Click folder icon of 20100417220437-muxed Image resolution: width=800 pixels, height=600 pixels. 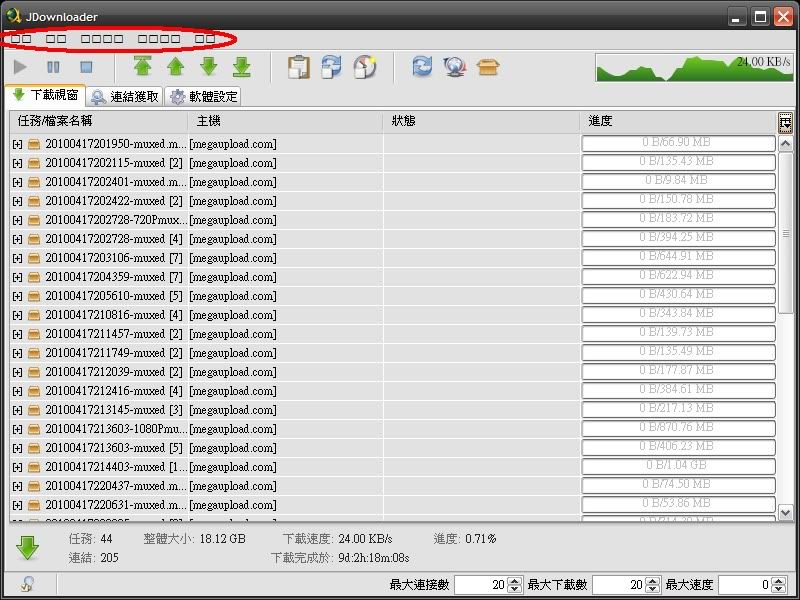coord(34,486)
